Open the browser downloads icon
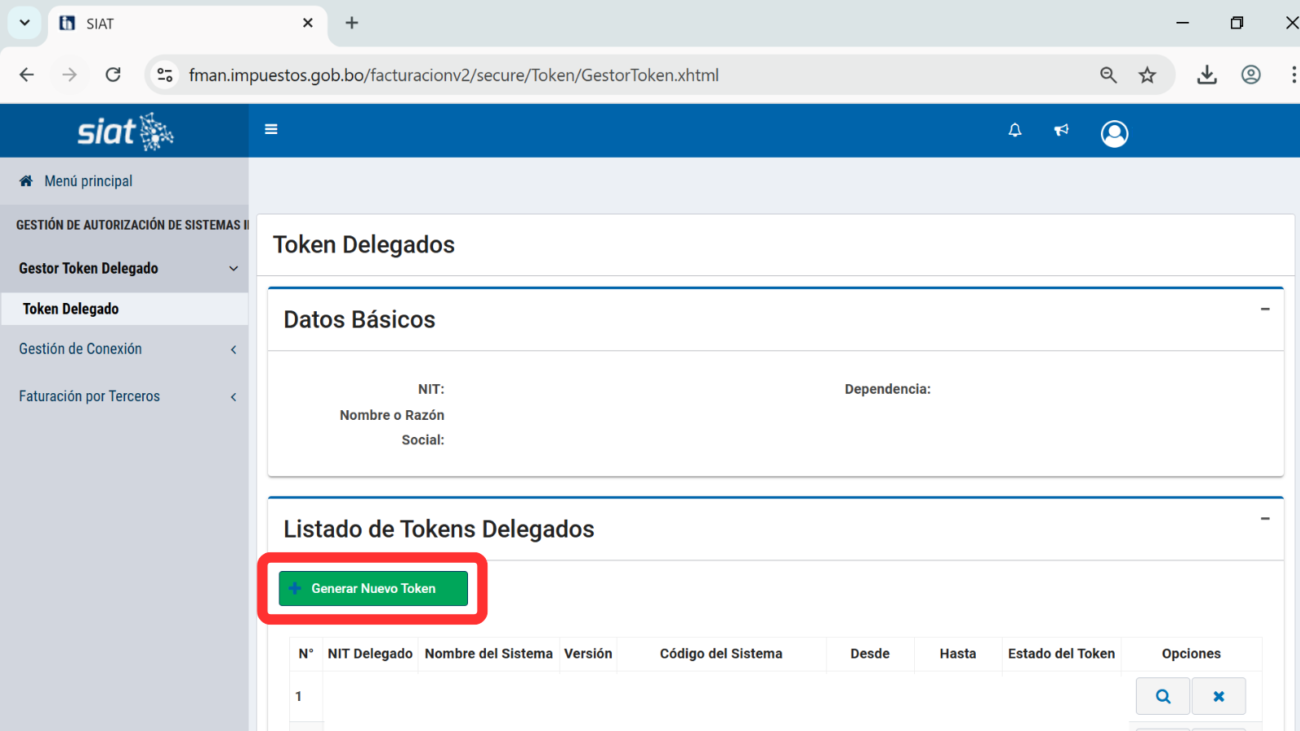Image resolution: width=1300 pixels, height=731 pixels. 1207,75
